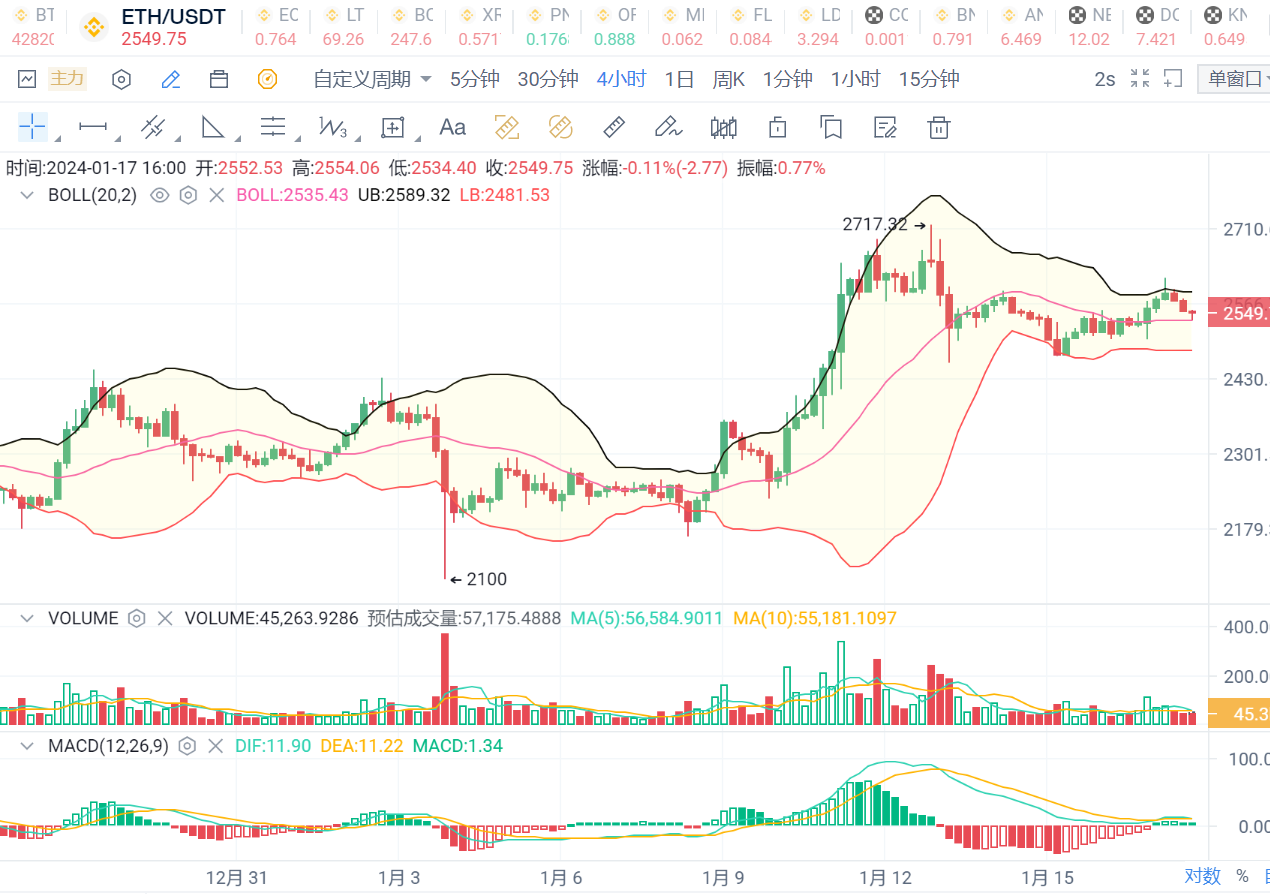This screenshot has width=1270, height=894.
Task: Open the 单窗口 window layout dropdown
Action: tap(1234, 79)
